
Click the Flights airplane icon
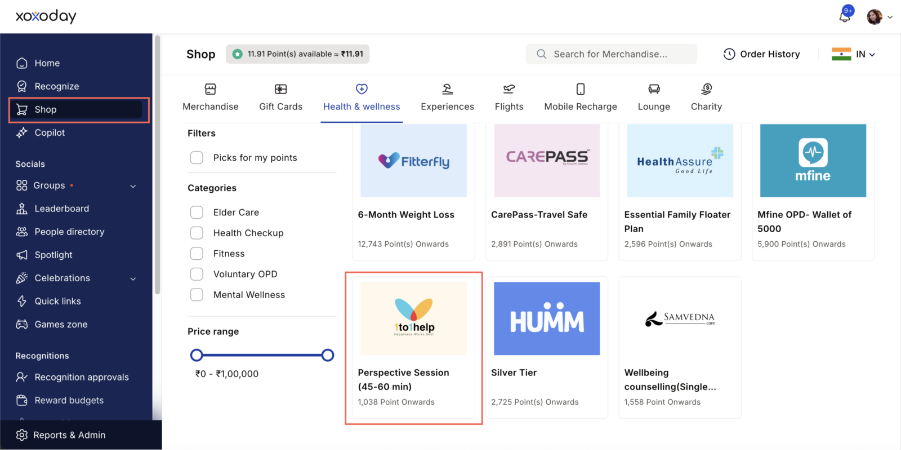coord(509,89)
